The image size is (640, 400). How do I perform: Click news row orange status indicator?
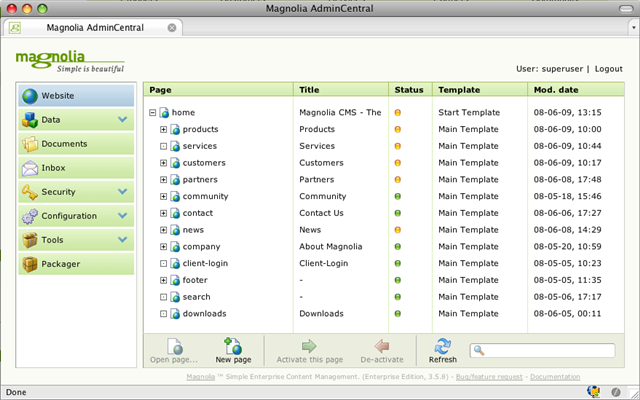(398, 230)
